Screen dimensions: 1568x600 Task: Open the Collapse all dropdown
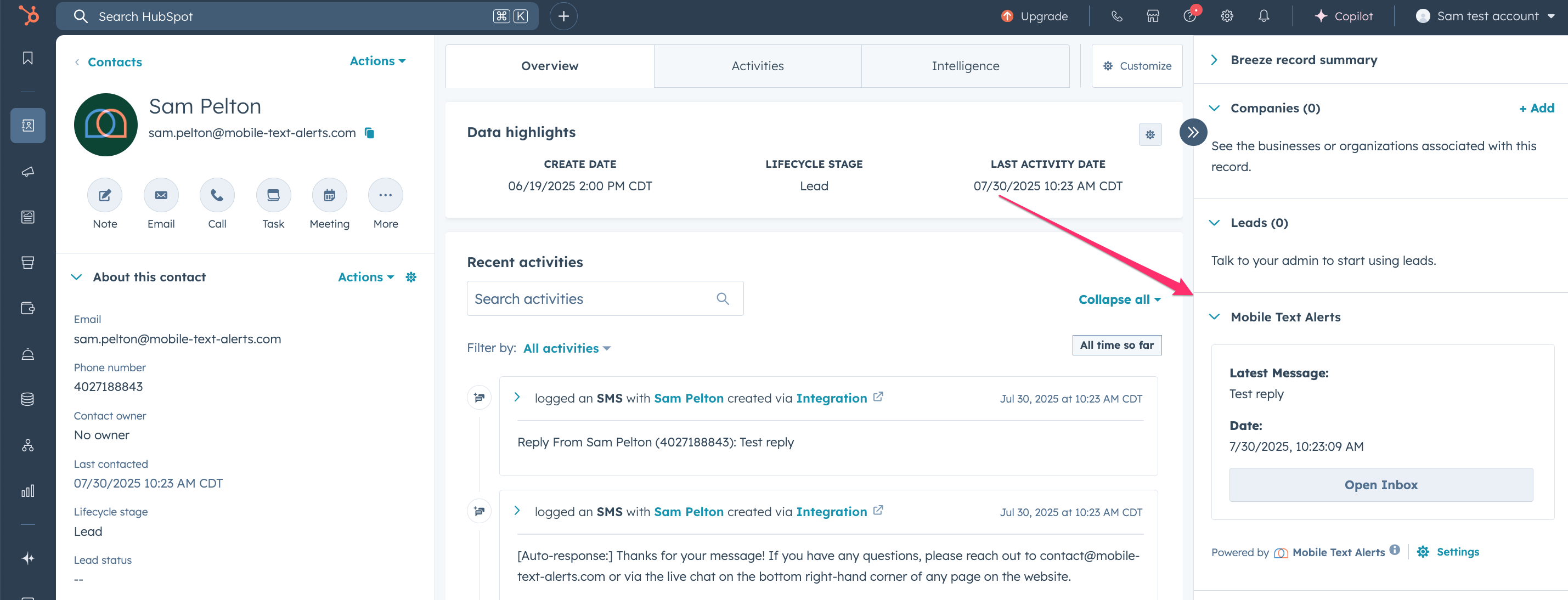pyautogui.click(x=1119, y=299)
